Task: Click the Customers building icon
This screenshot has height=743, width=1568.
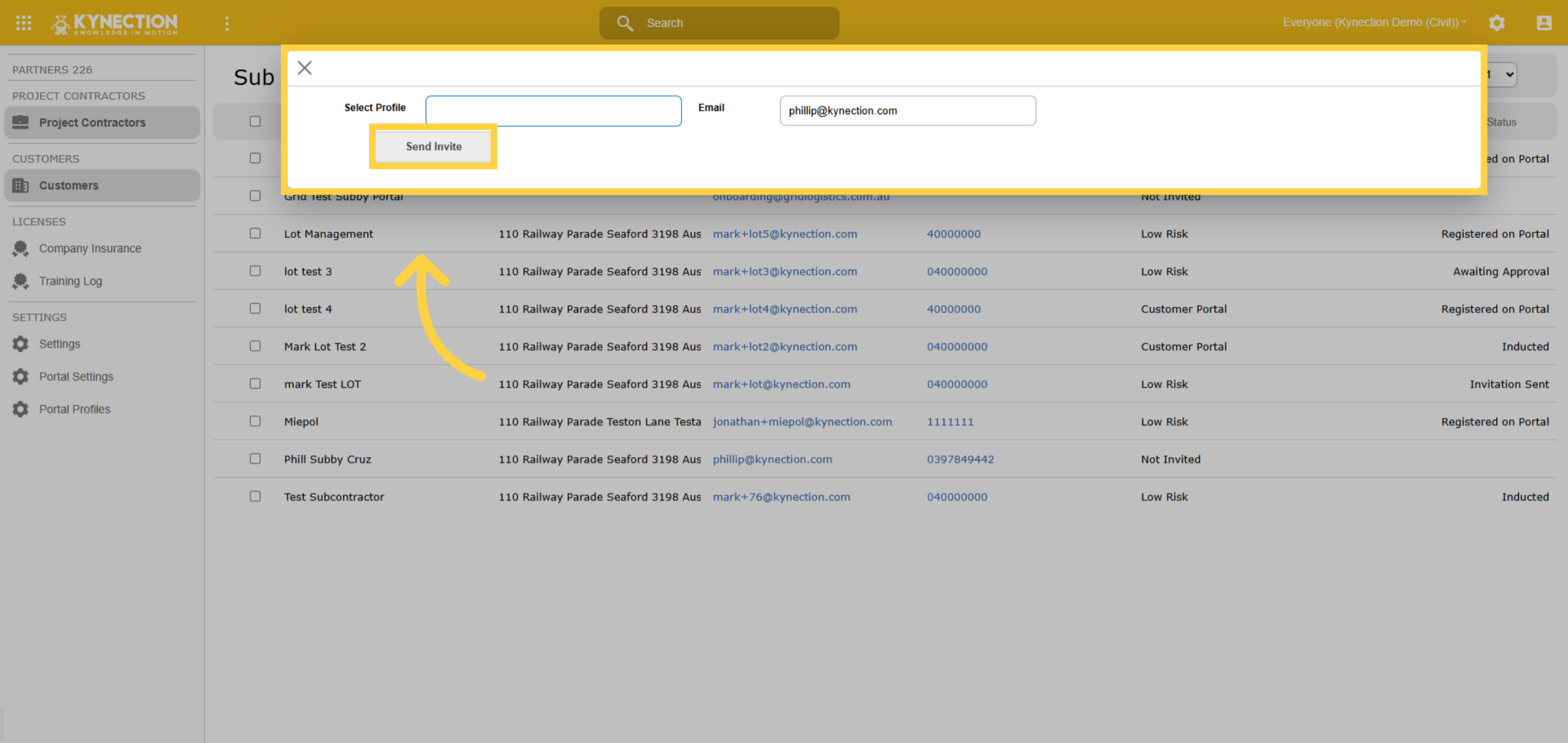Action: pos(21,185)
